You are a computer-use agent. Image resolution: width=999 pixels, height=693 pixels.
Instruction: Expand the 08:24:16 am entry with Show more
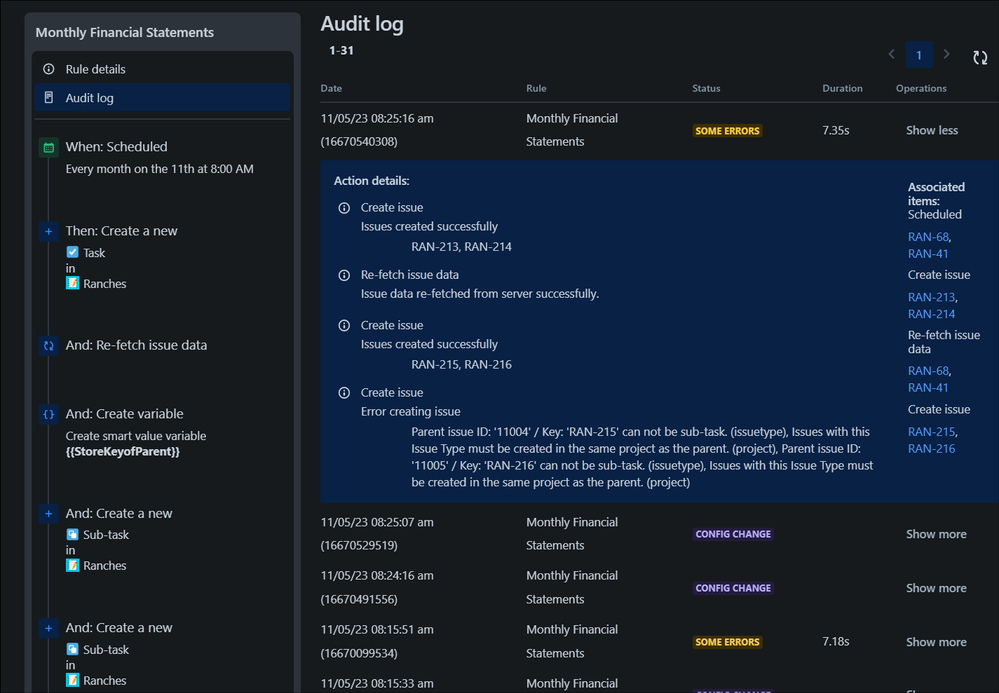pyautogui.click(x=936, y=588)
